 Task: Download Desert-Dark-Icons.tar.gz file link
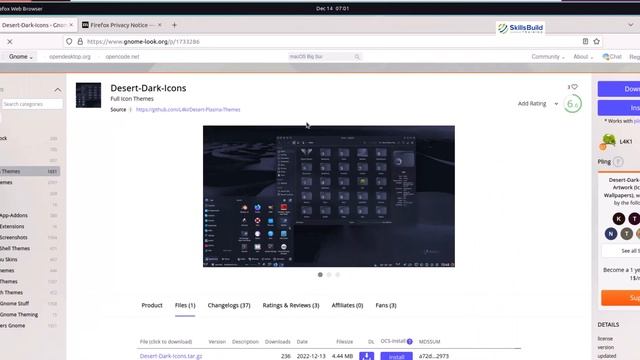click(171, 356)
